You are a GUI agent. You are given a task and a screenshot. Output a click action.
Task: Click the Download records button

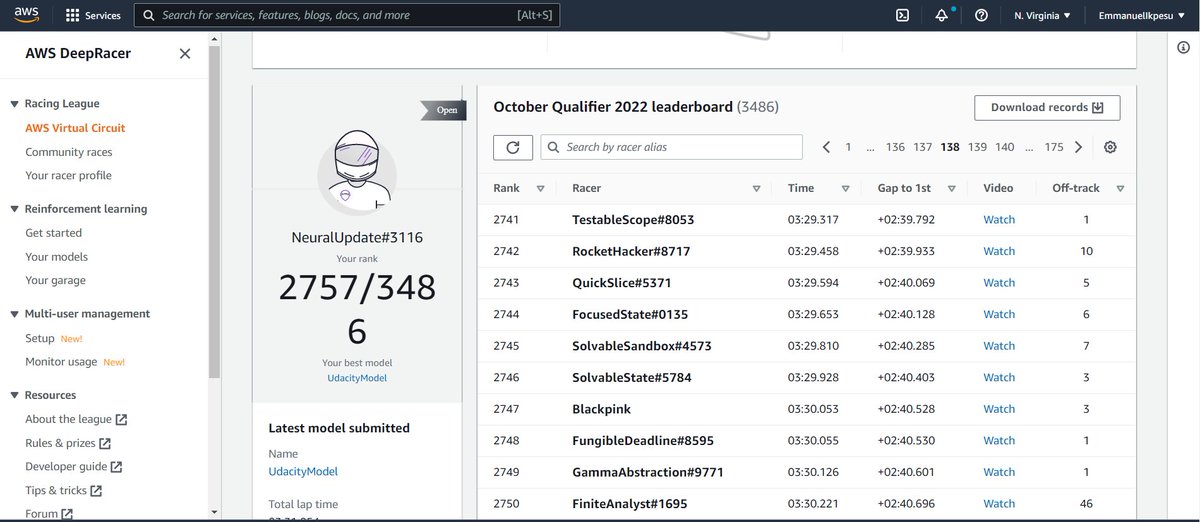(x=1047, y=108)
